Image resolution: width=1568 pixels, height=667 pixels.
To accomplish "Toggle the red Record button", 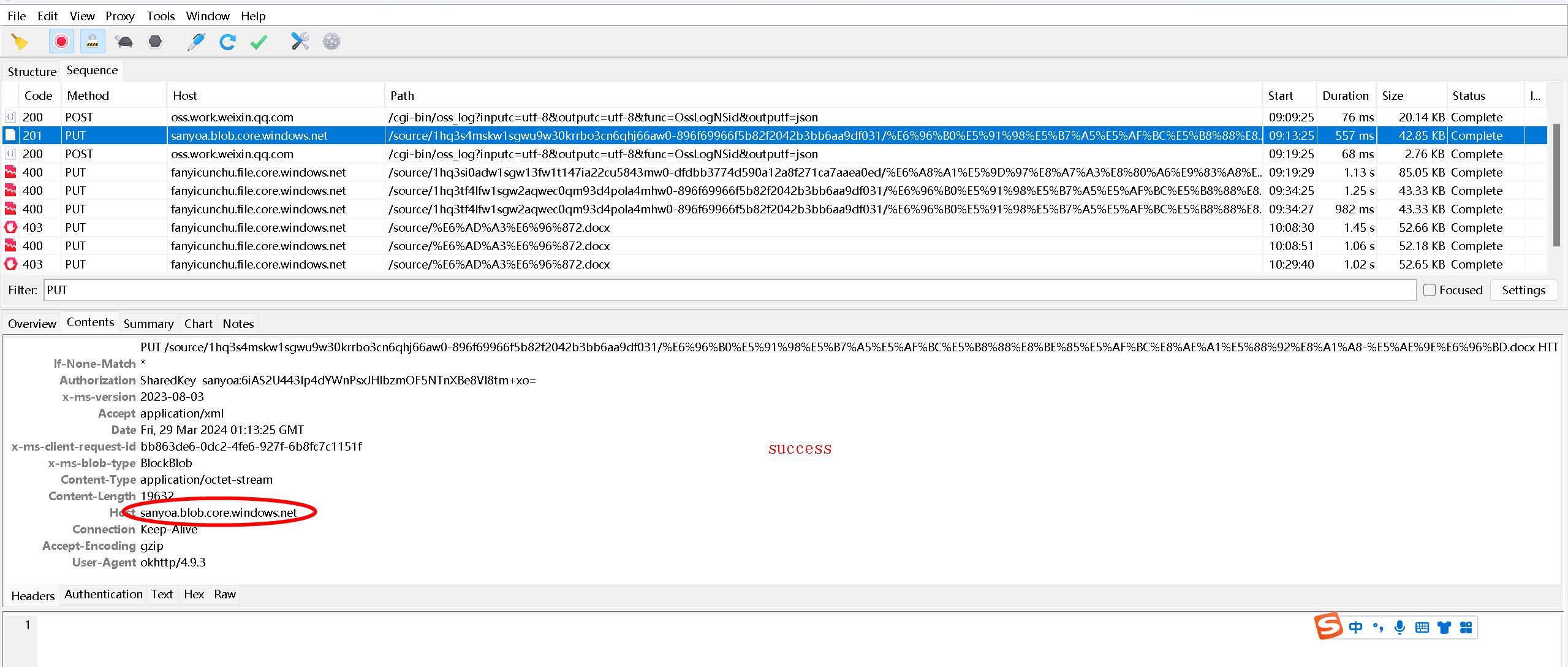I will coord(61,42).
